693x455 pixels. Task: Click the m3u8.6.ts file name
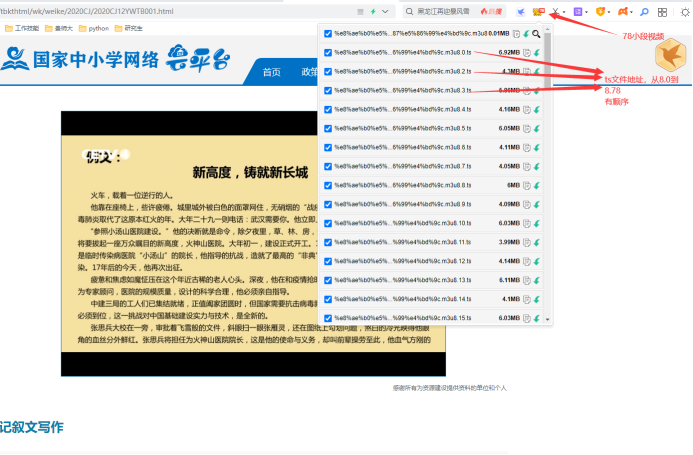click(403, 148)
